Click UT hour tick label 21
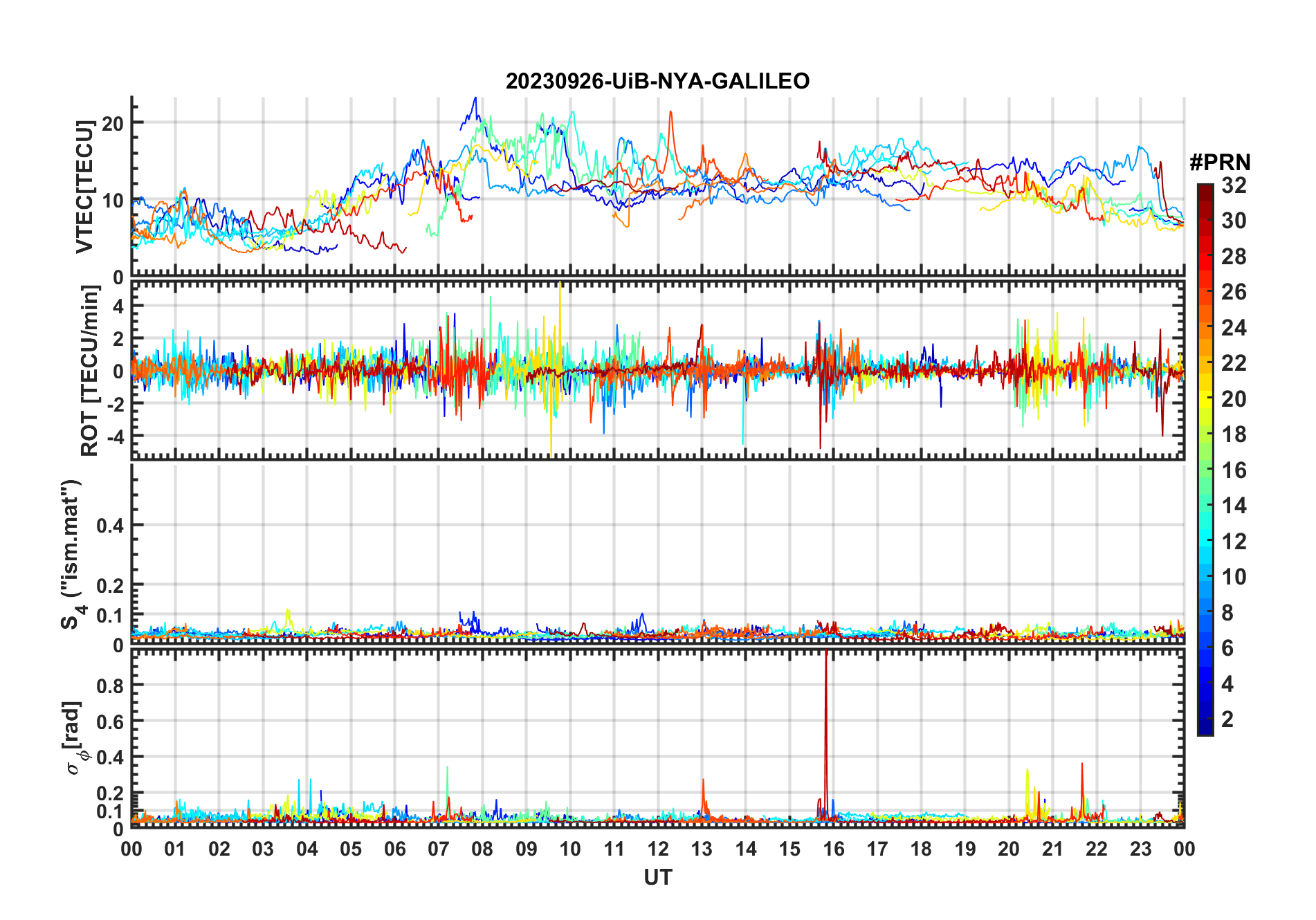This screenshot has width=1316, height=920. 1052,849
